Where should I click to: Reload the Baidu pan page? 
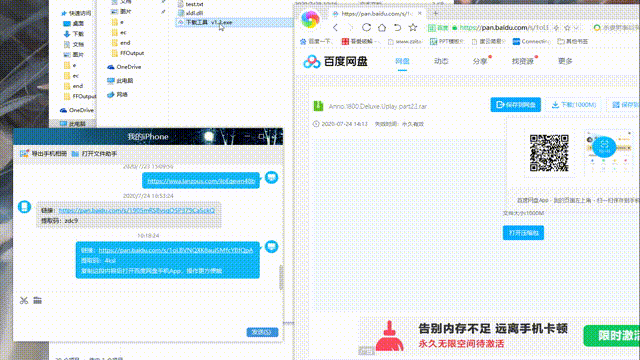point(366,27)
